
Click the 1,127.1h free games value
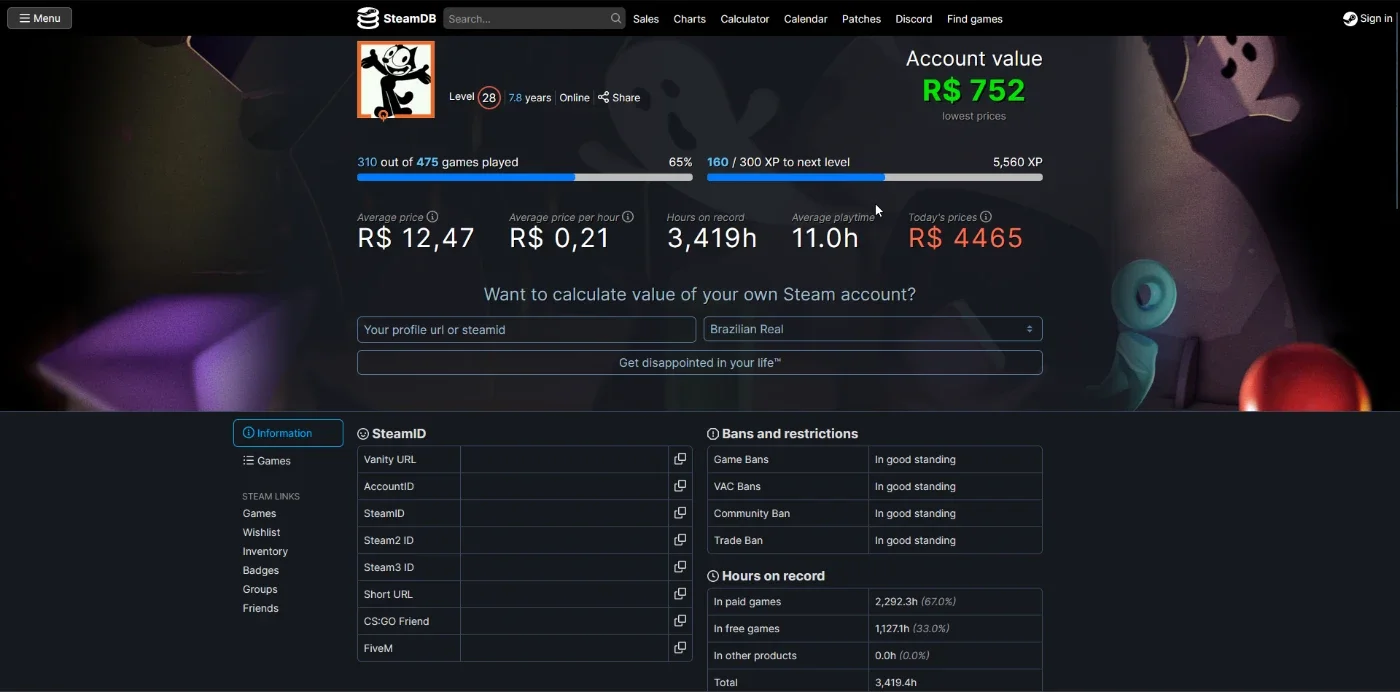tap(892, 629)
